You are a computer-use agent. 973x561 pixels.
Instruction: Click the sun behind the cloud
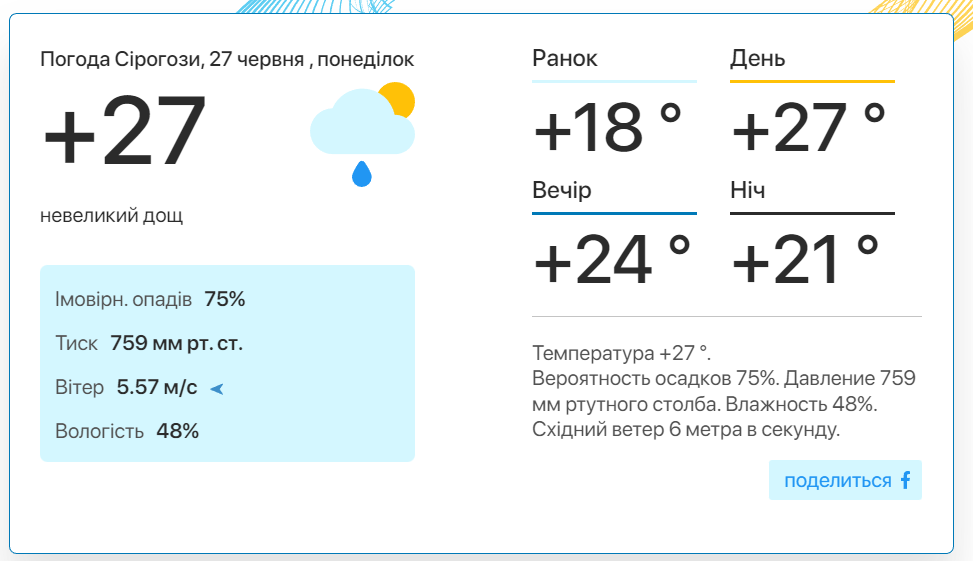pyautogui.click(x=398, y=99)
